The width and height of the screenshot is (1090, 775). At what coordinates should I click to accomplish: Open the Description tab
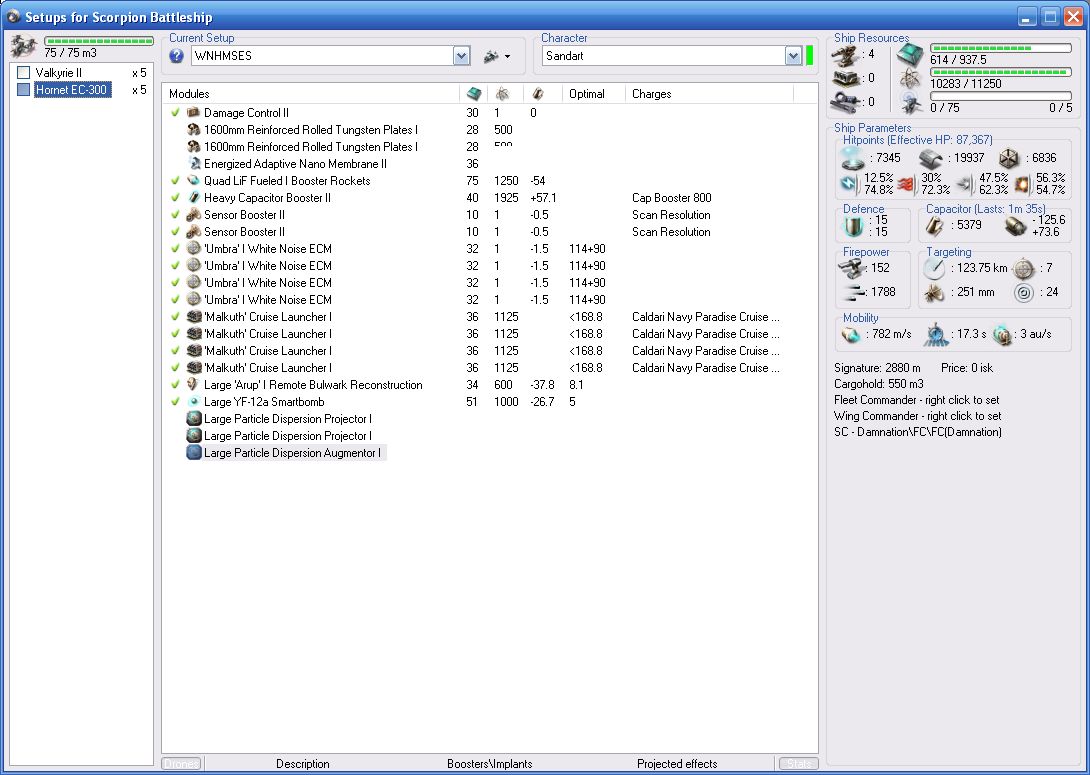tap(302, 764)
